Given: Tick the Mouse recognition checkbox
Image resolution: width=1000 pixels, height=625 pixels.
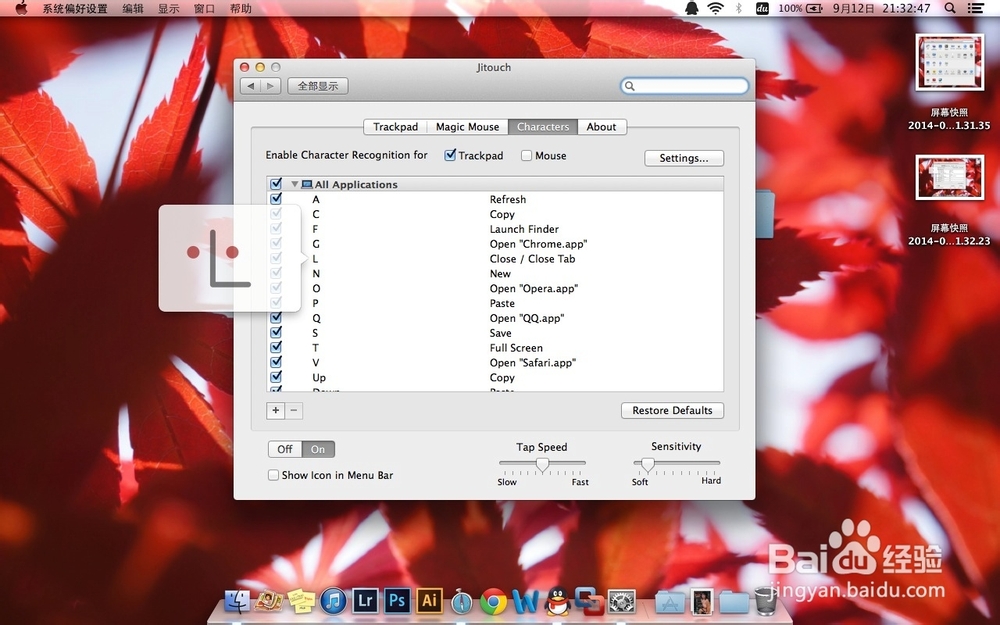Looking at the screenshot, I should [x=526, y=155].
